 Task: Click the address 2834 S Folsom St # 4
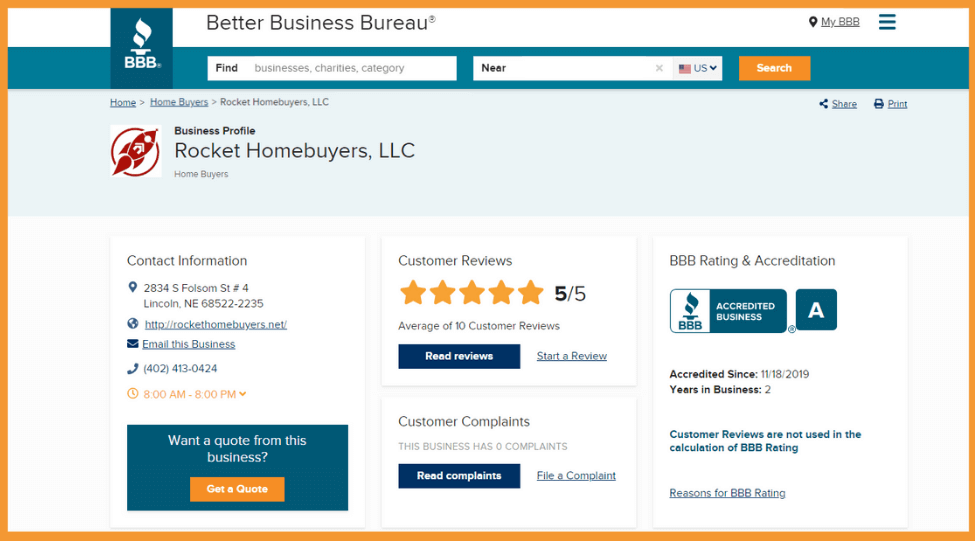[196, 288]
